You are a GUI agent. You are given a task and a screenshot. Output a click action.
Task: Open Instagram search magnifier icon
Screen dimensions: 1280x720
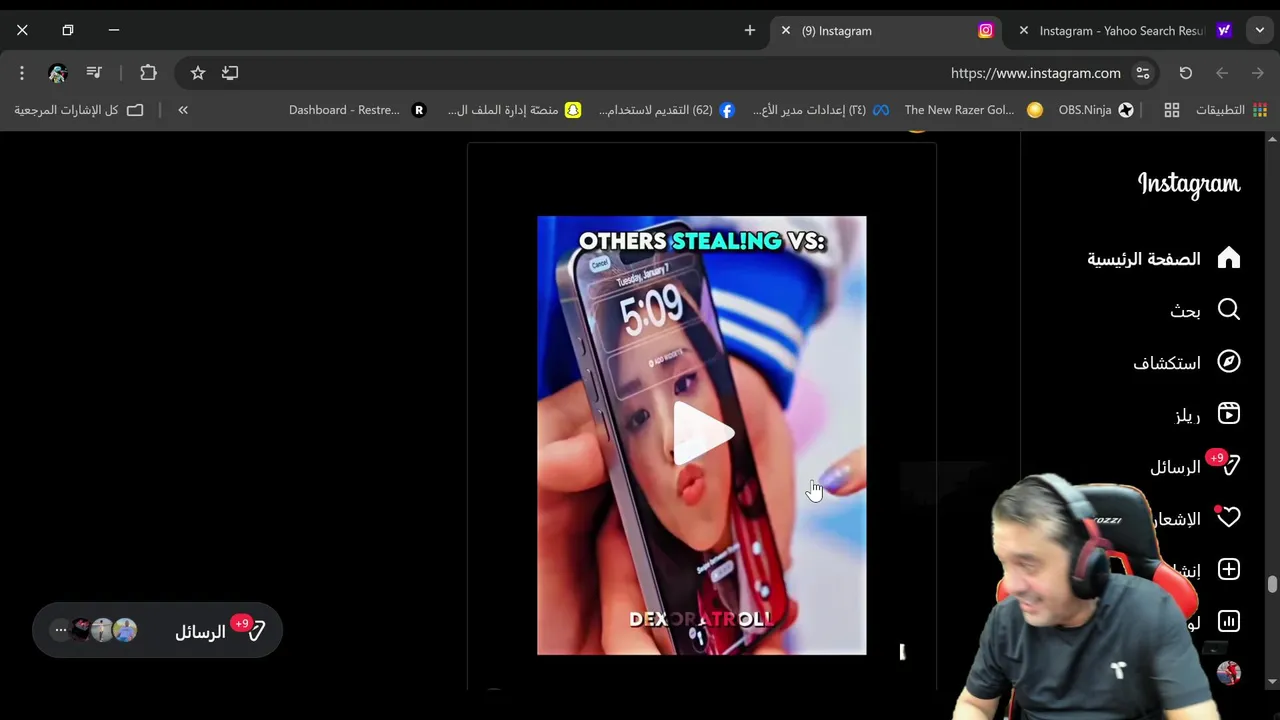pyautogui.click(x=1228, y=310)
